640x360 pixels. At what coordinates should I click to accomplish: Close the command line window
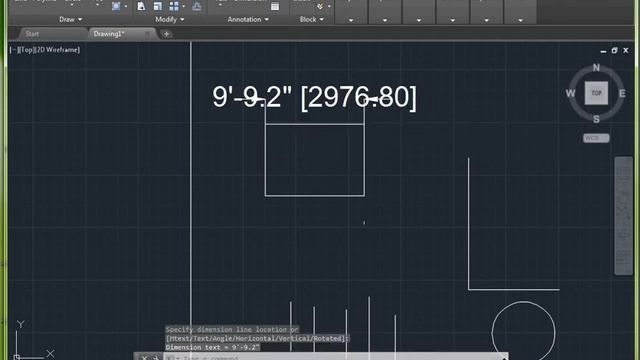point(144,358)
